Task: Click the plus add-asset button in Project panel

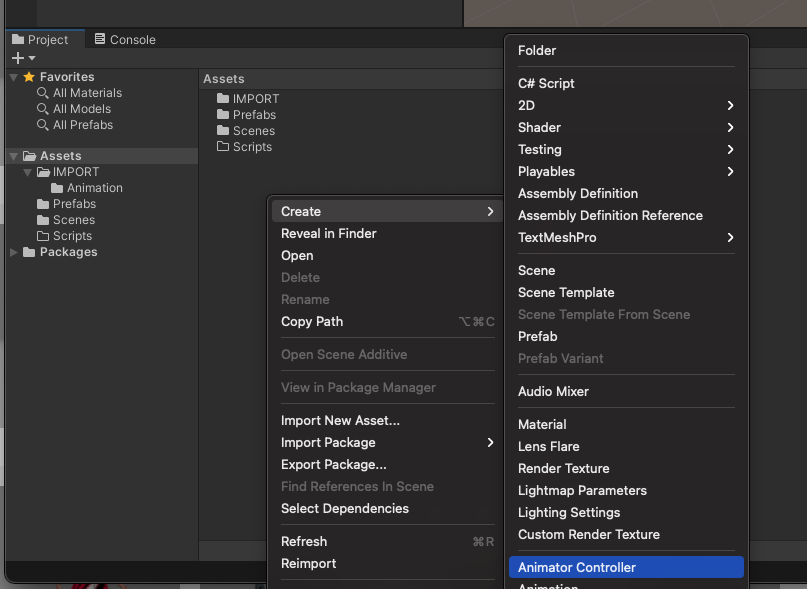Action: (17, 59)
